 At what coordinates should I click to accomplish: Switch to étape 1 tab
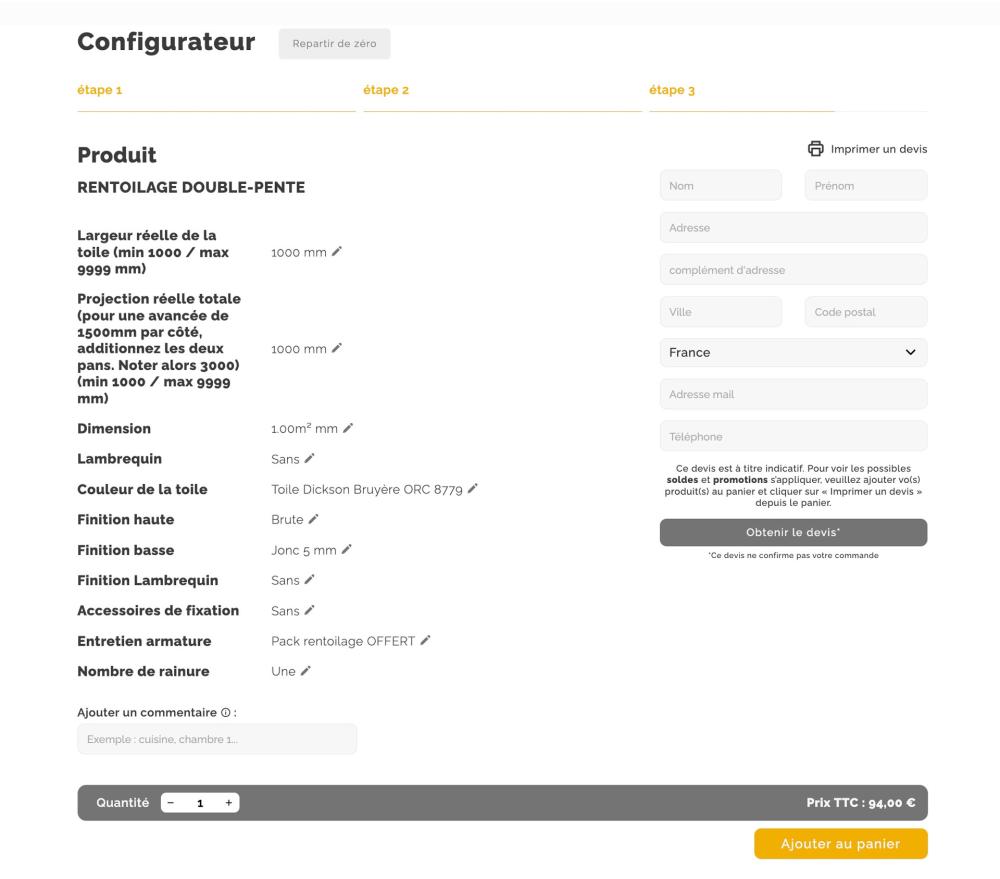pyautogui.click(x=100, y=91)
